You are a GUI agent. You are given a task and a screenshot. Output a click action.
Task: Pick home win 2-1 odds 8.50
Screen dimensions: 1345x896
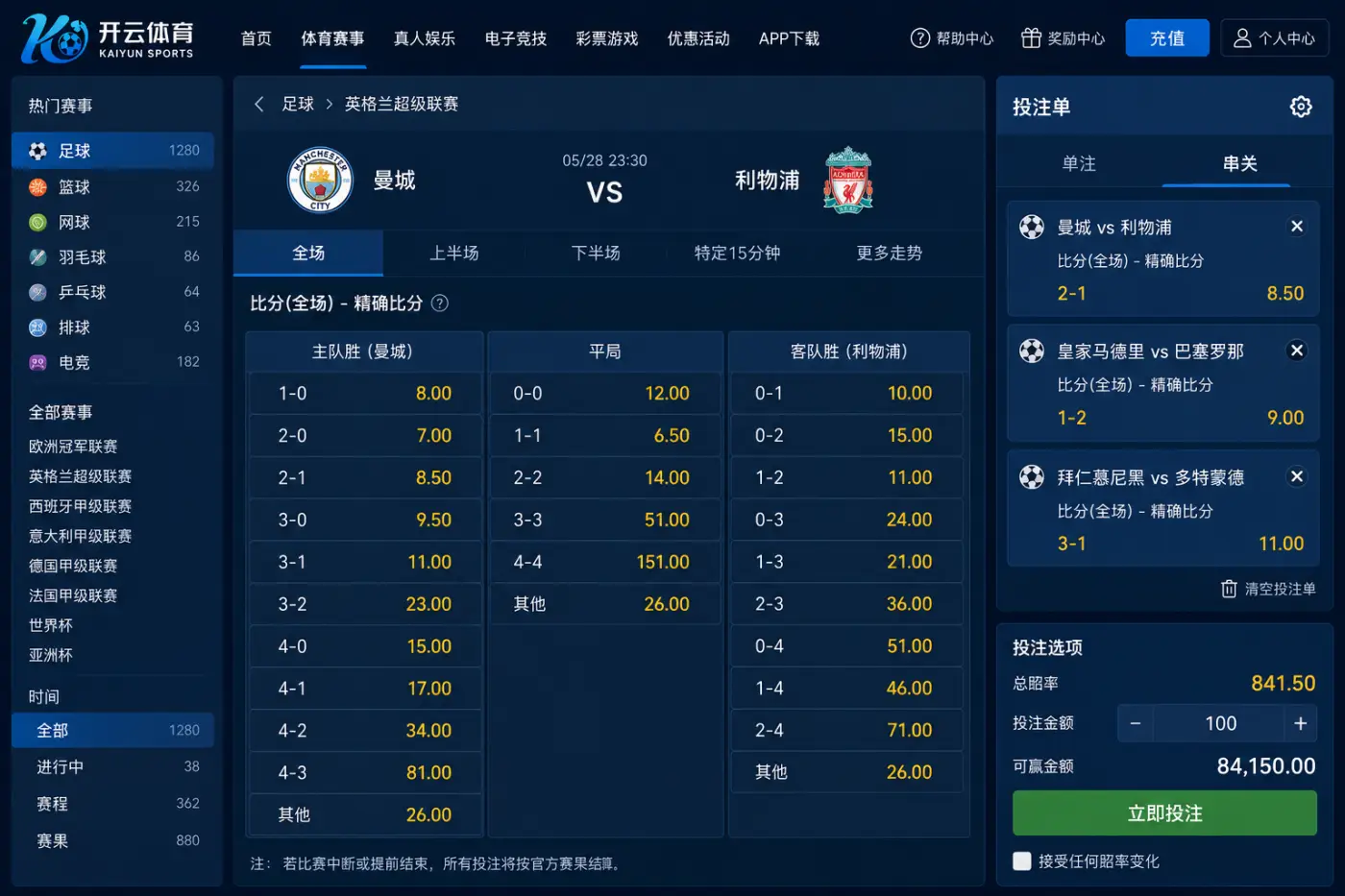365,477
